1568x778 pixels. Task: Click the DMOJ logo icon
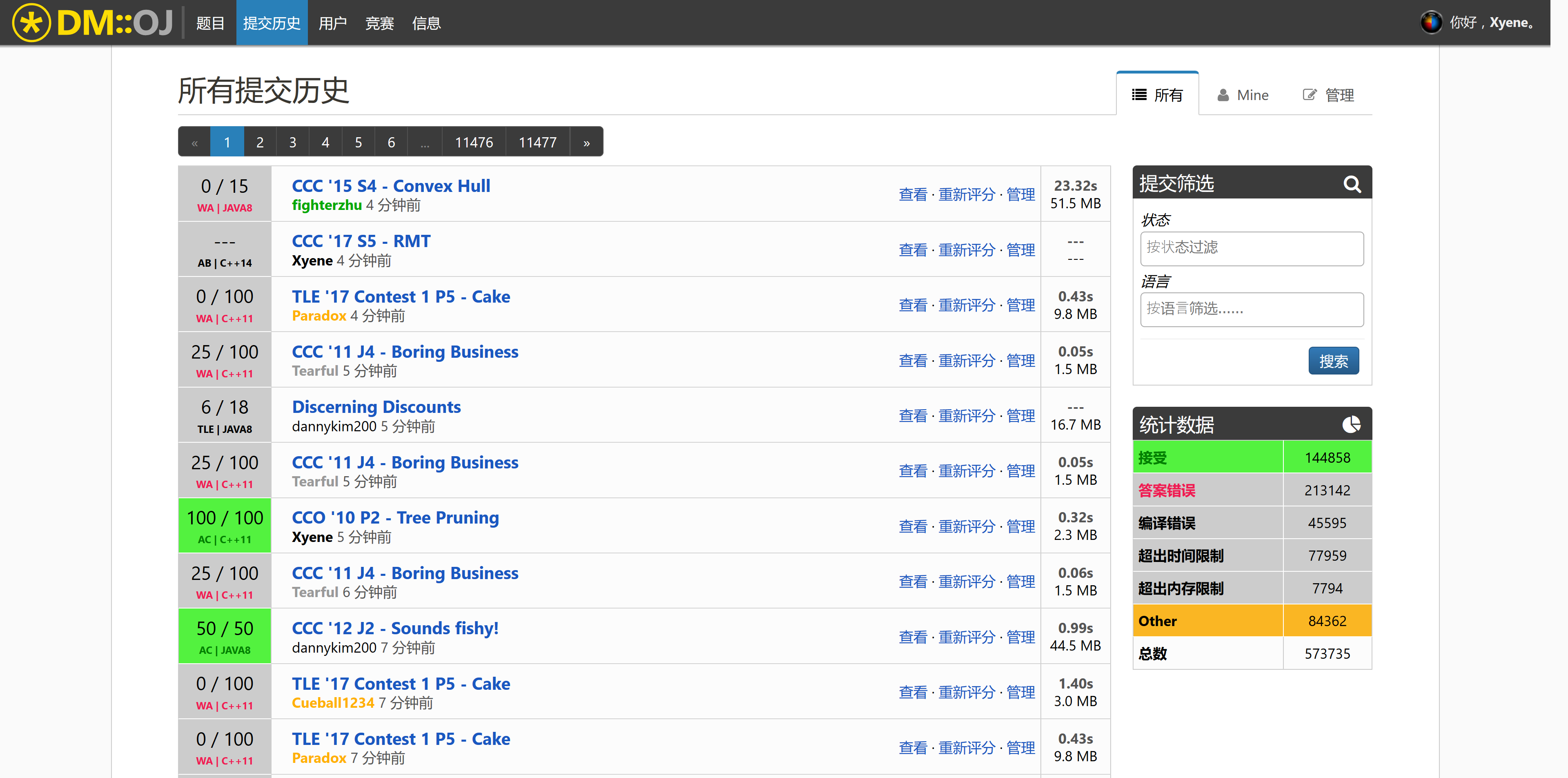point(31,22)
